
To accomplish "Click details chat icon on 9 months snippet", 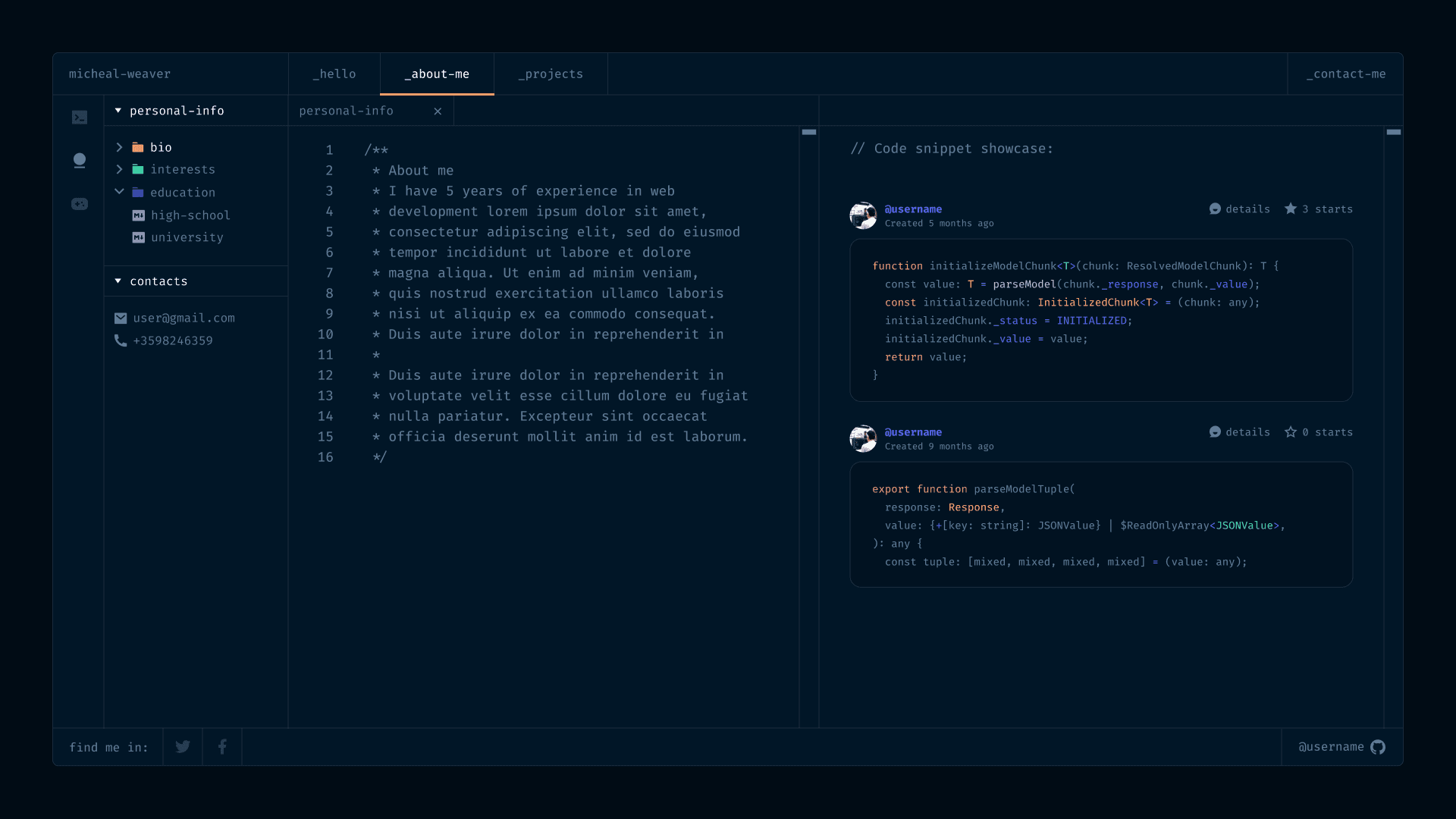I will (x=1215, y=432).
